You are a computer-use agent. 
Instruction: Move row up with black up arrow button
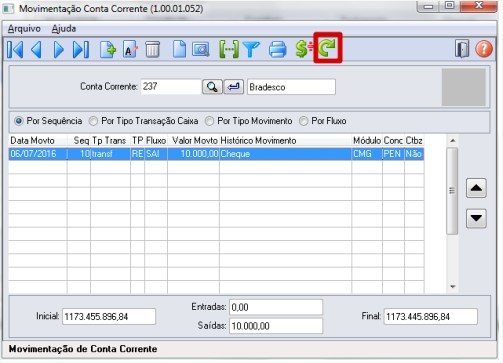coord(476,188)
